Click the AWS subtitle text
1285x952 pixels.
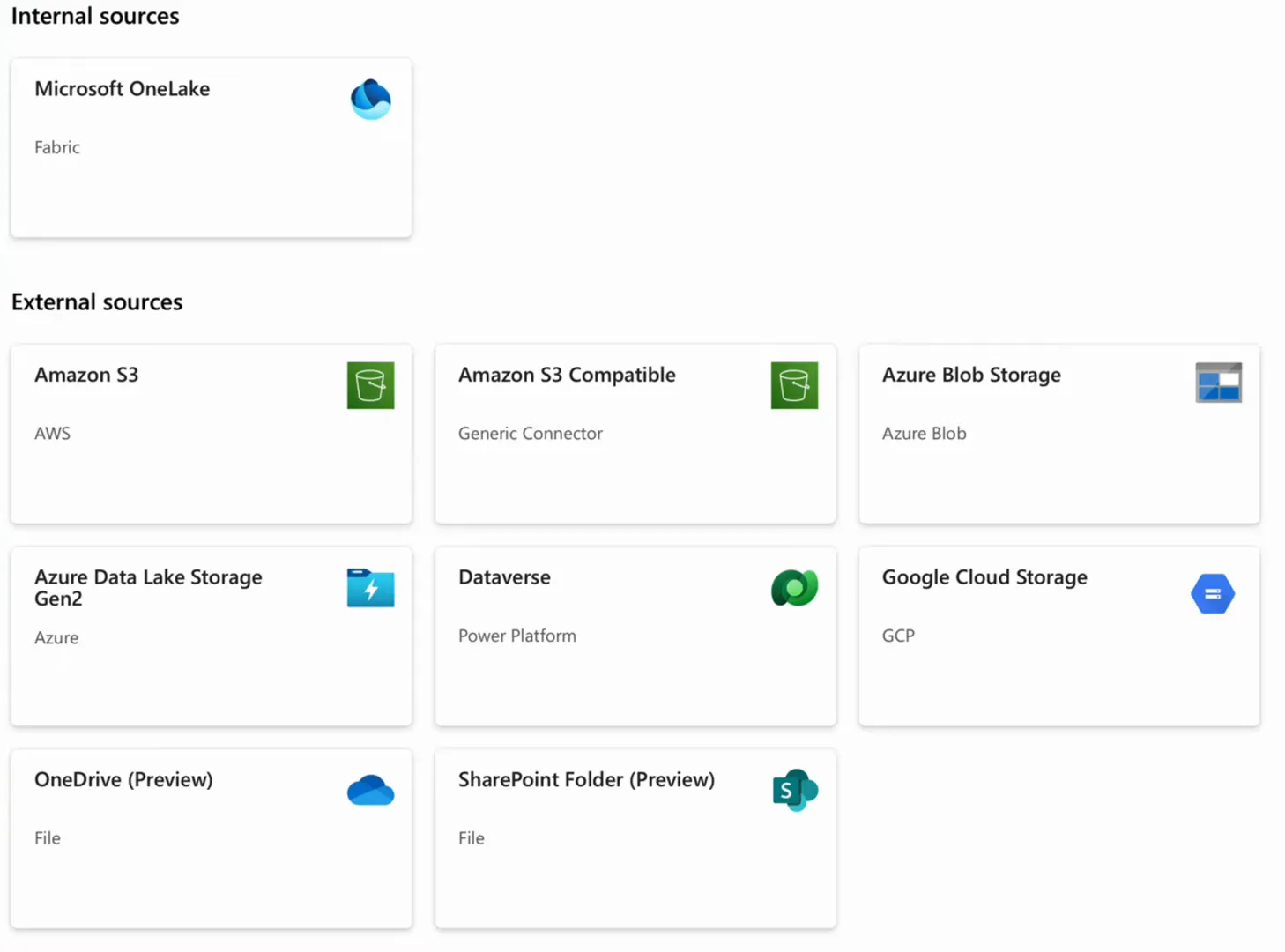52,434
